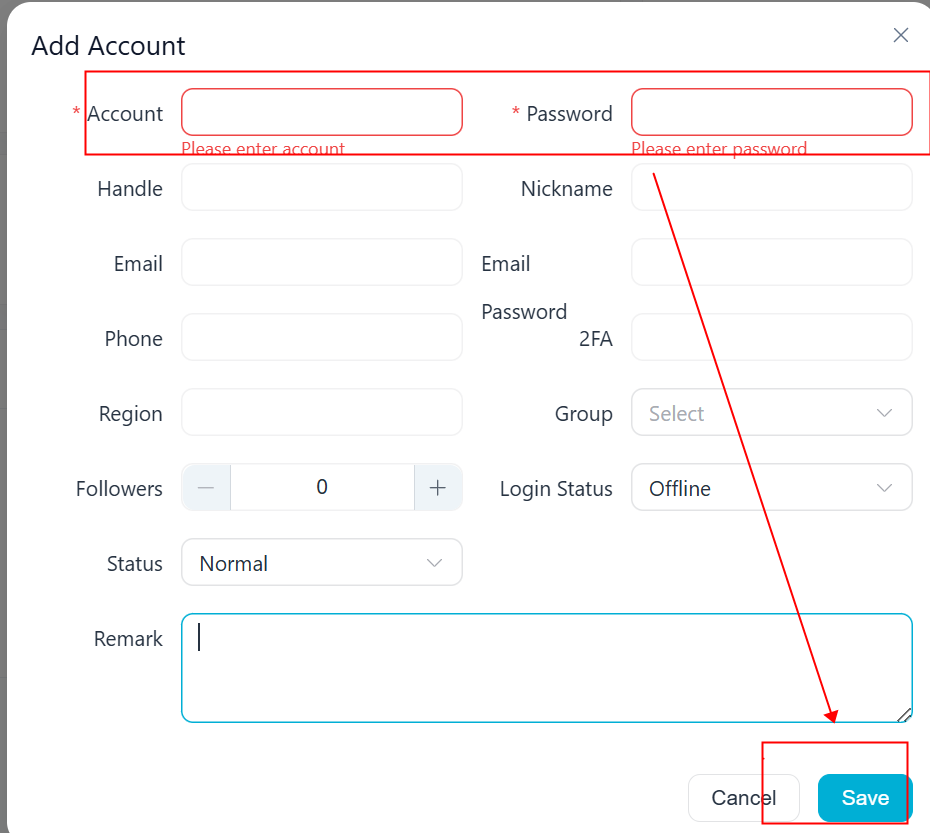This screenshot has height=833, width=930.
Task: Click the Save button
Action: [864, 798]
